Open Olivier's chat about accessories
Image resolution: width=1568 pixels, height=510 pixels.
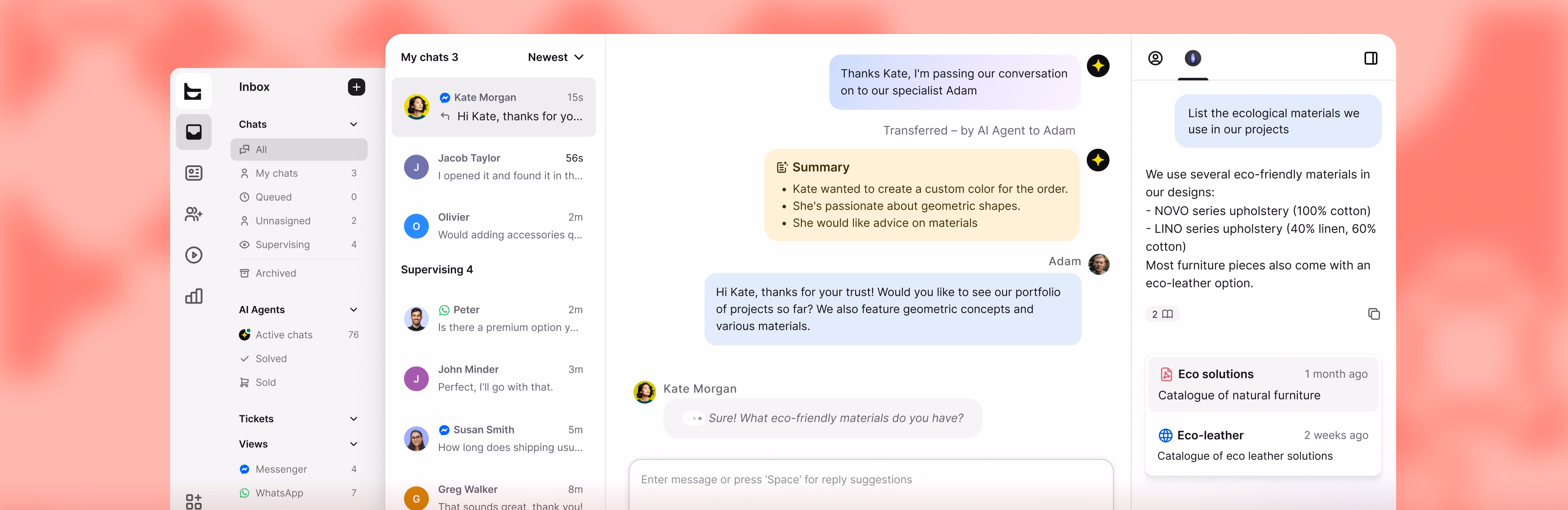pos(493,226)
